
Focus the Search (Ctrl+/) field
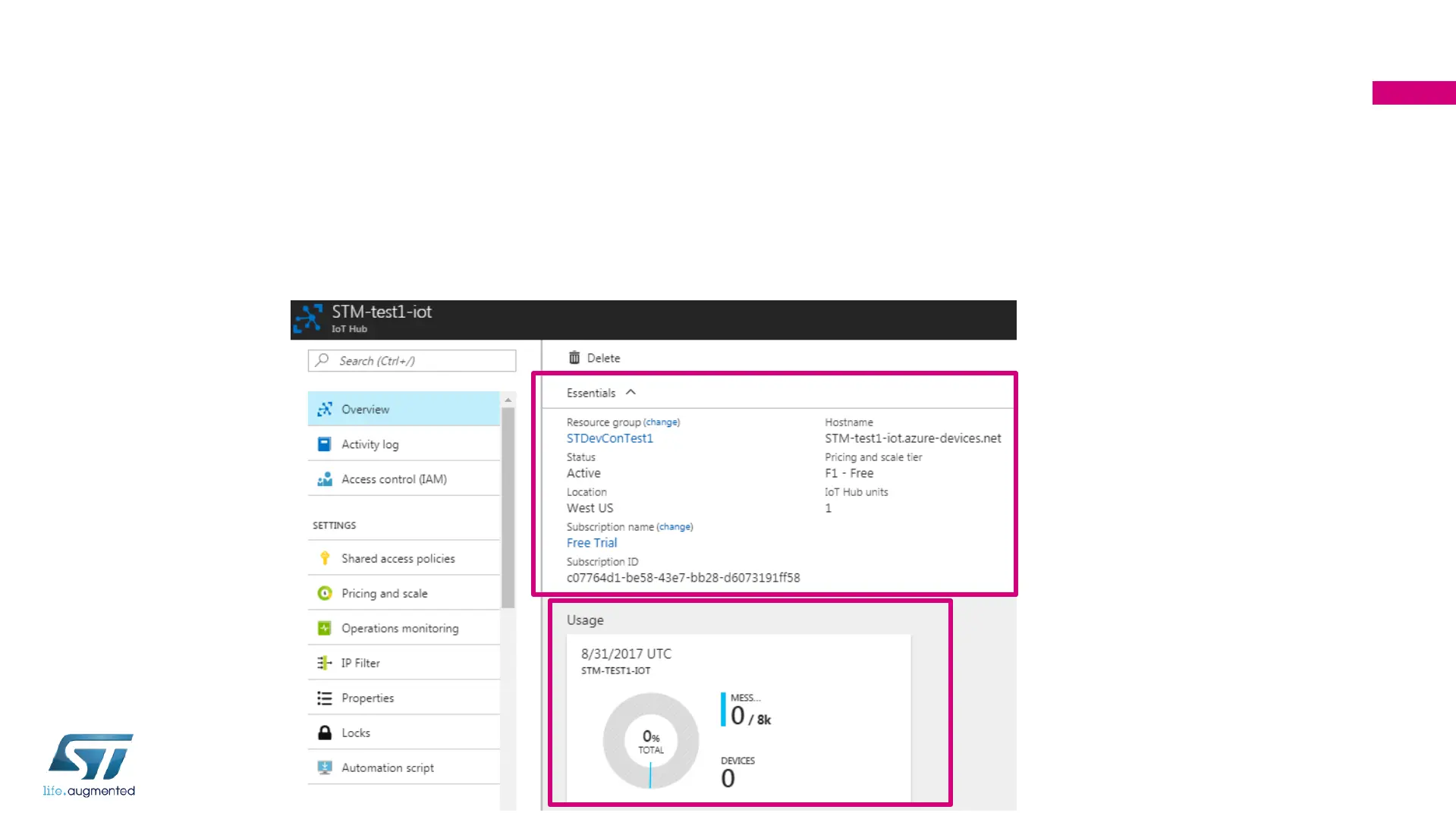tap(412, 360)
